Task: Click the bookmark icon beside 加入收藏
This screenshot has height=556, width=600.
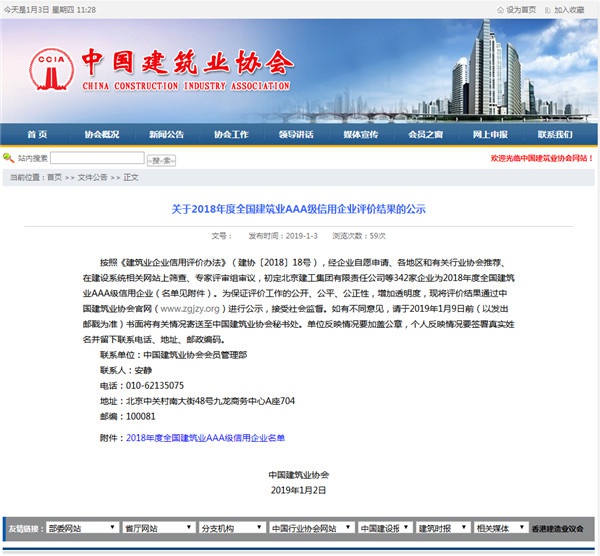Action: tap(548, 10)
